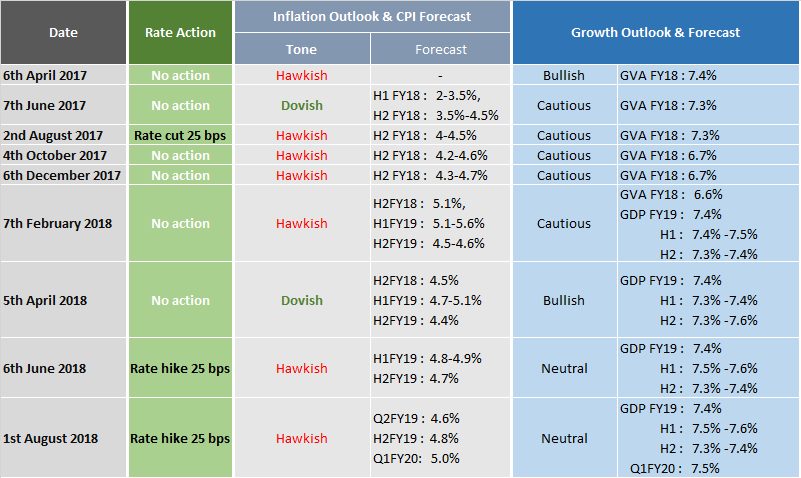Select the Neutral outlook for 1st August 2018

[564, 438]
